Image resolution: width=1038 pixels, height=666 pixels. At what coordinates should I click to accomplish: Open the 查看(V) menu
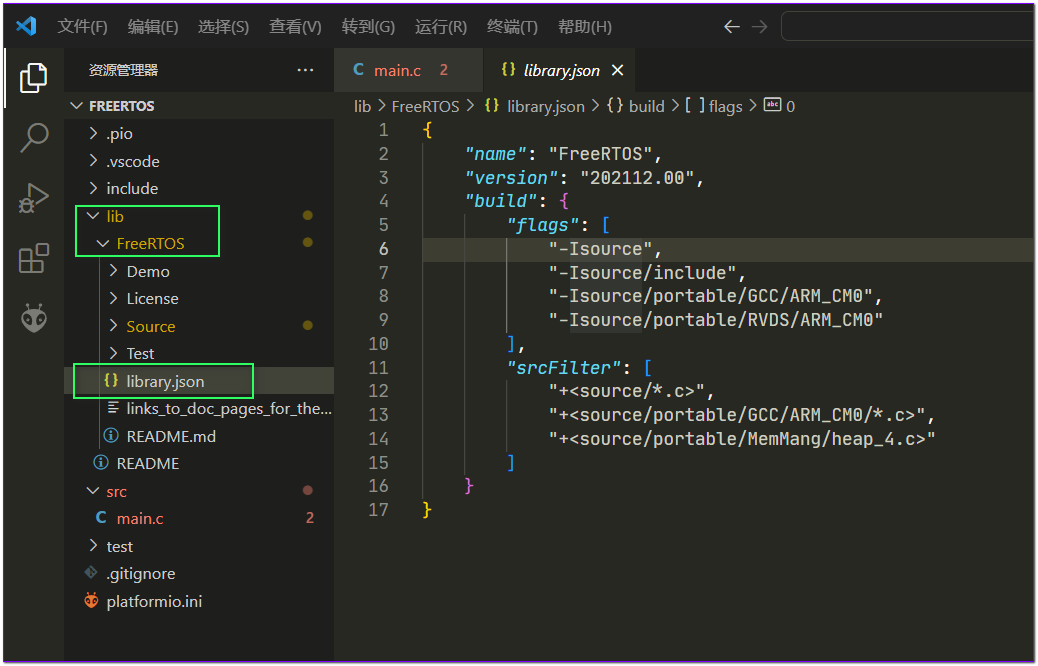click(295, 26)
